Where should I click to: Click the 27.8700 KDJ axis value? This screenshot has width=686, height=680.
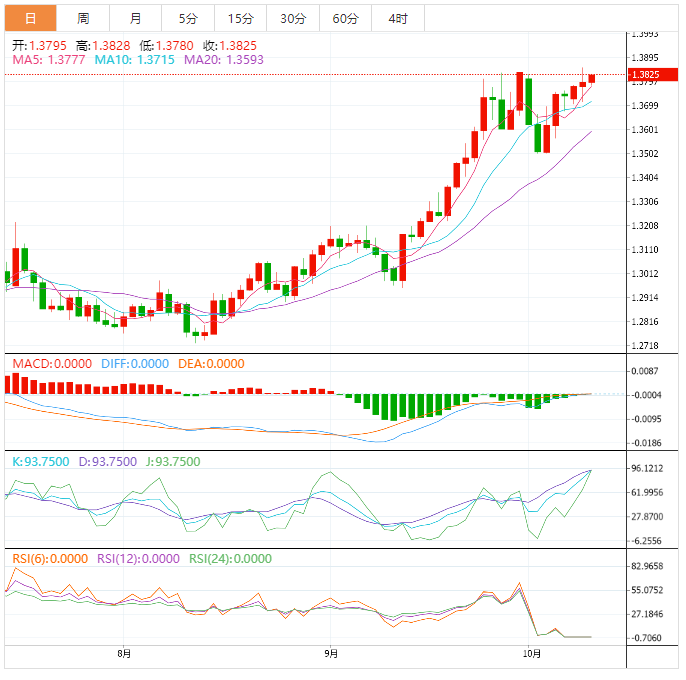648,517
